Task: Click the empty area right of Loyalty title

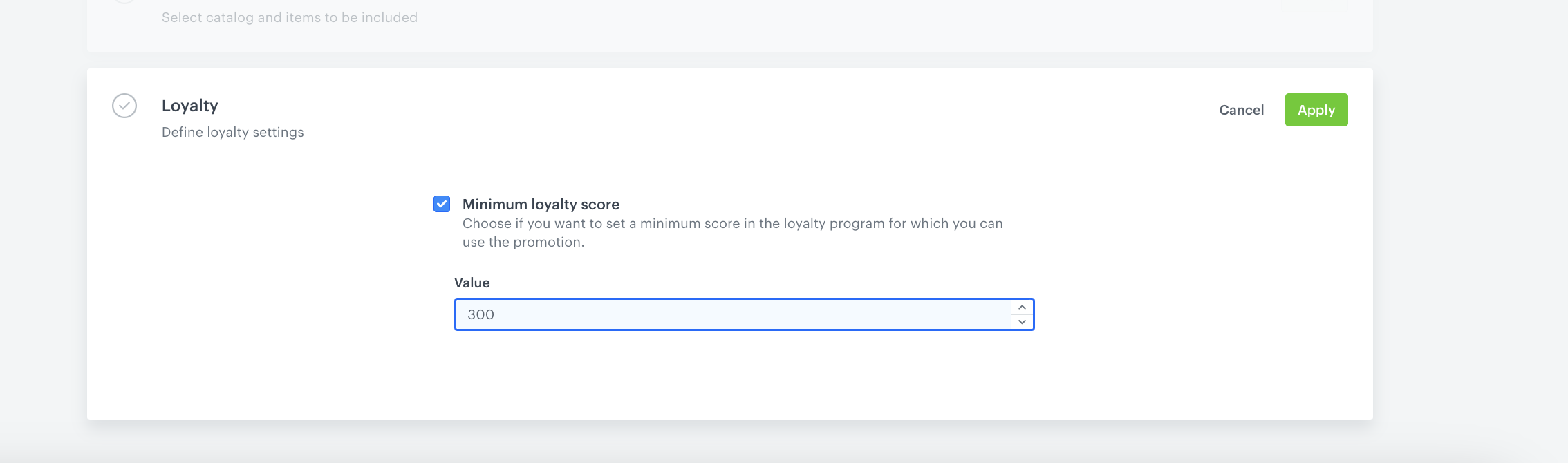Action: coord(691,106)
